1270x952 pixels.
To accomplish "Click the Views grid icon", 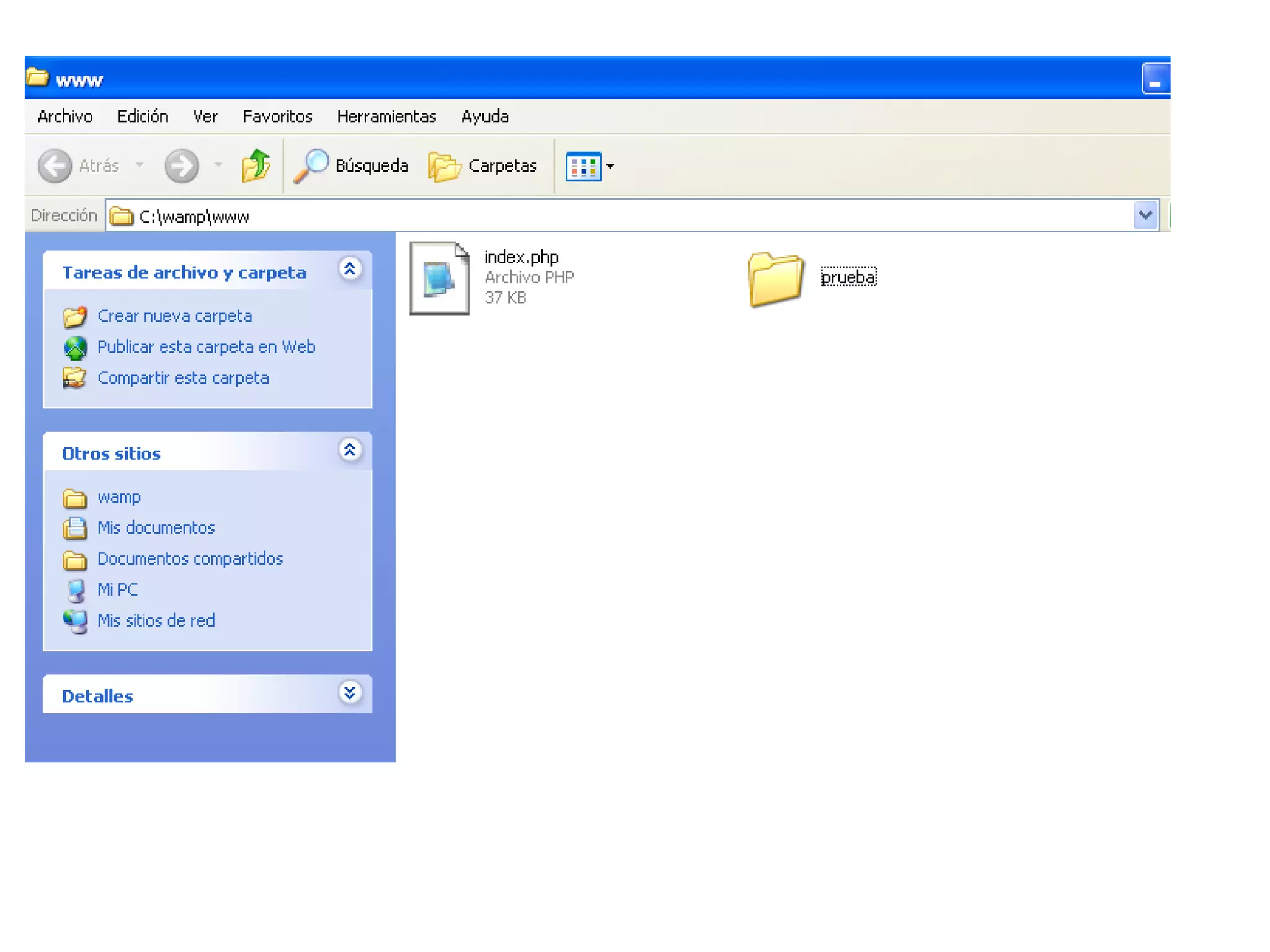I will (583, 165).
